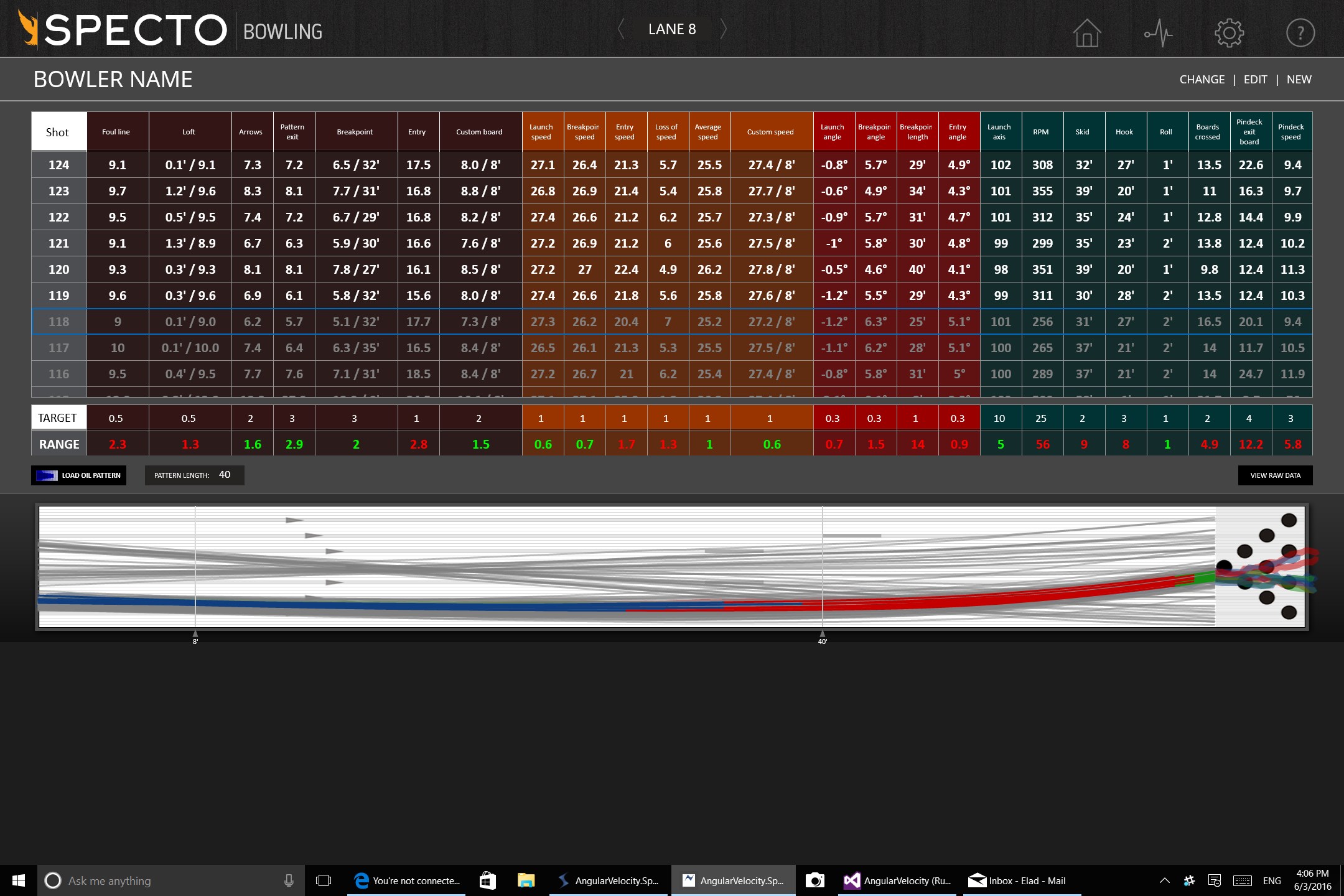
Task: Open the help question mark icon
Action: coord(1300,32)
